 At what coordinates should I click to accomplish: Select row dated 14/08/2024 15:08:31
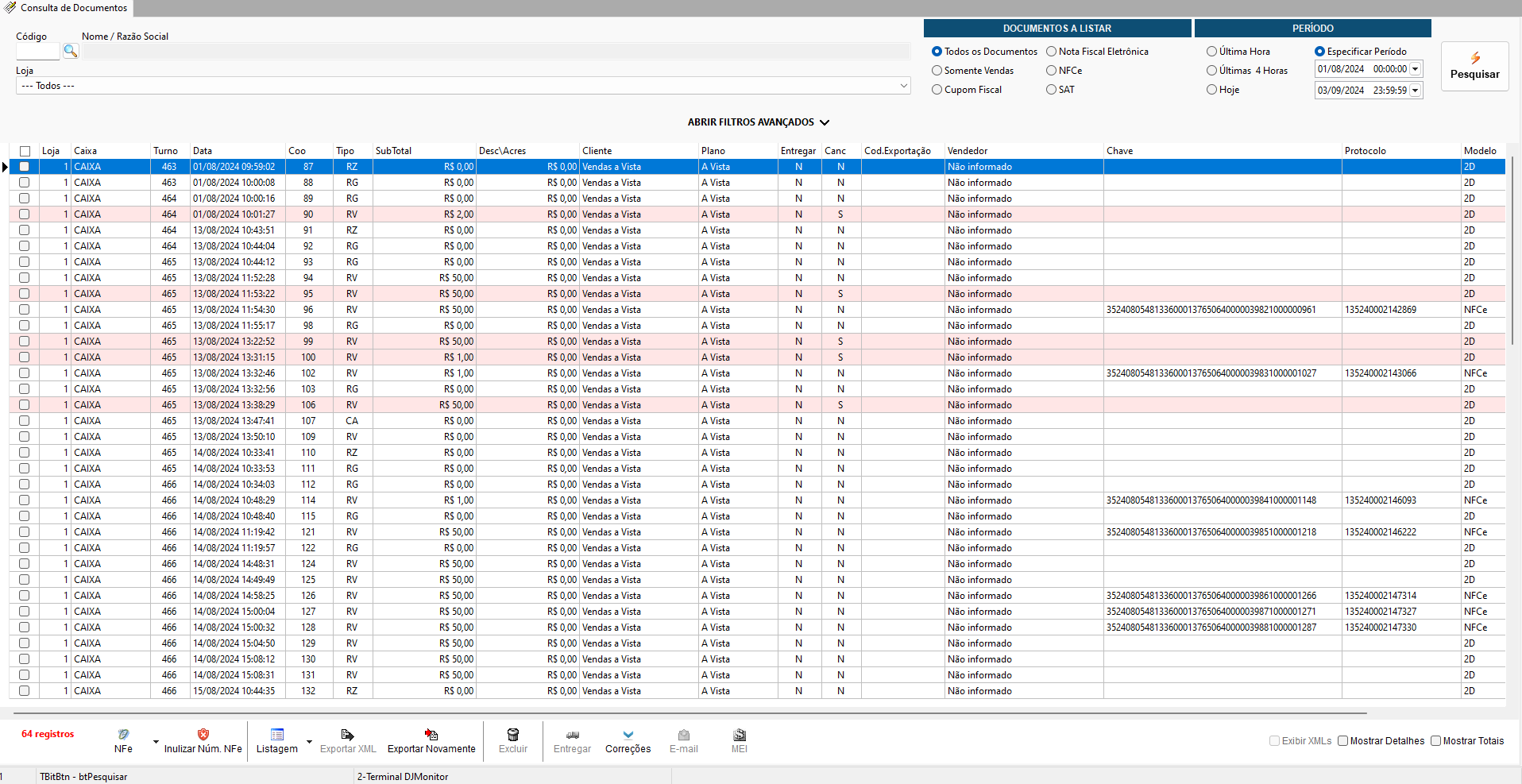(x=757, y=675)
